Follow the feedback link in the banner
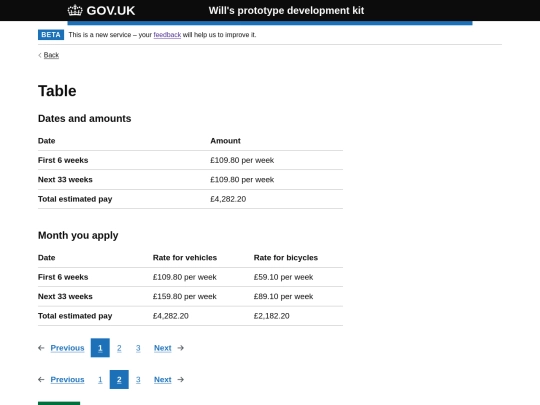Screen dimensions: 540x405 167,35
